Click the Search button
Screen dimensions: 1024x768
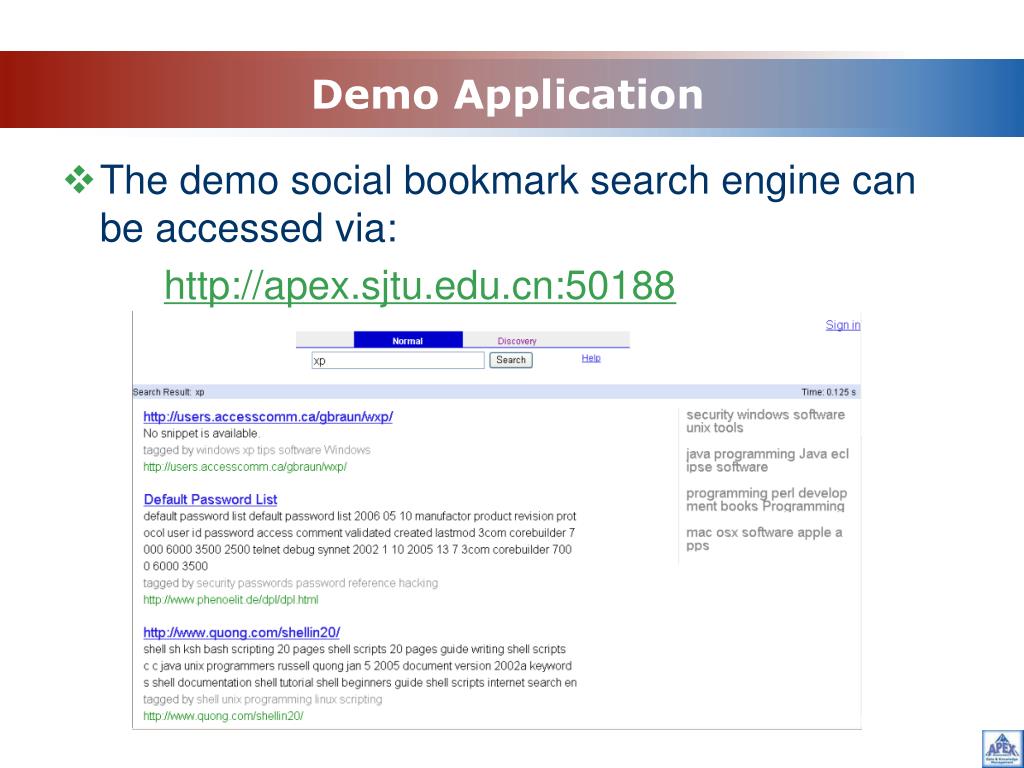(511, 360)
